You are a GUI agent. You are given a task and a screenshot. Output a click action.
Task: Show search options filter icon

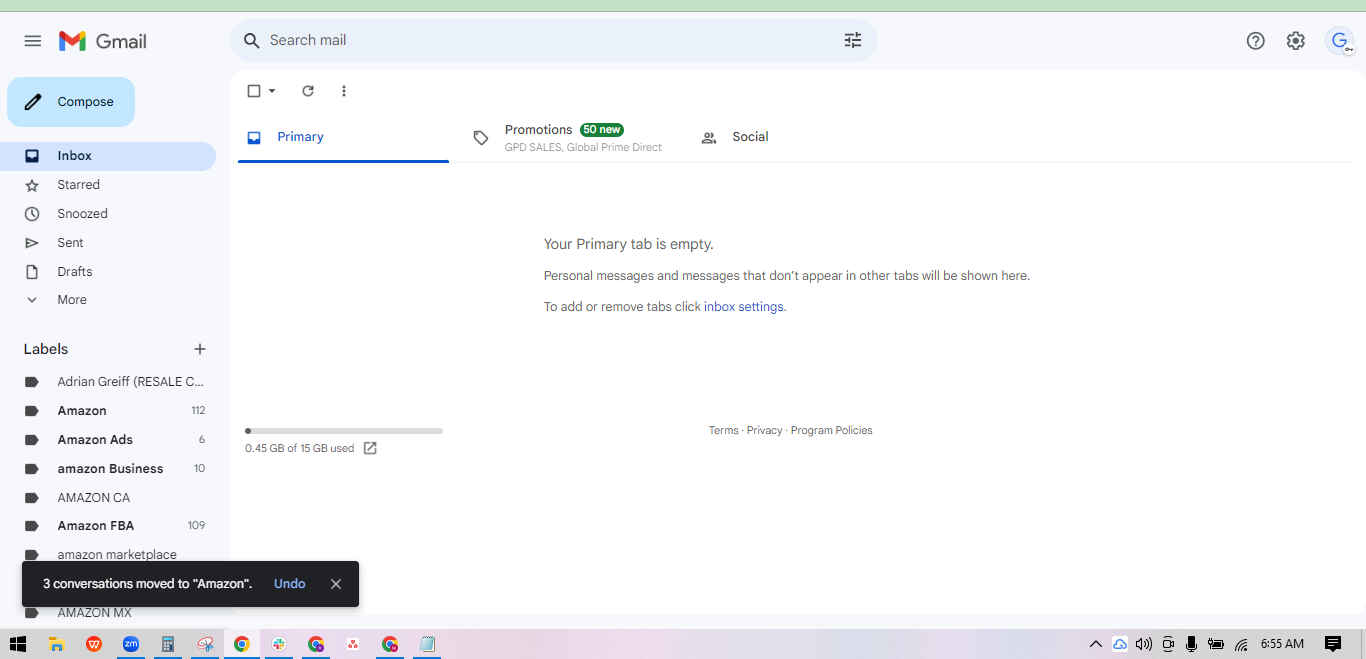click(853, 41)
